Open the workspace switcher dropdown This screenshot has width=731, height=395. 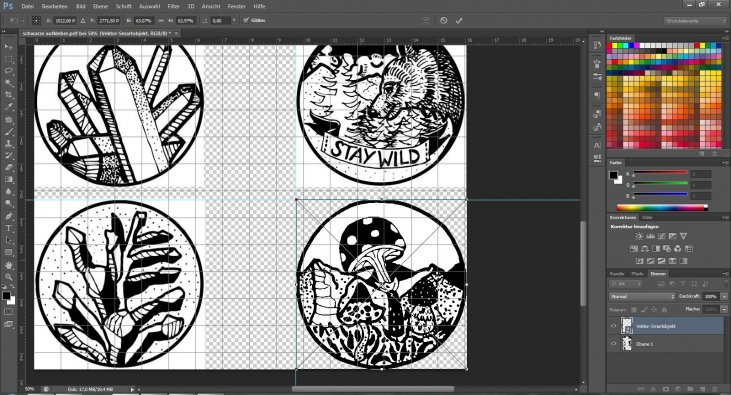point(695,21)
